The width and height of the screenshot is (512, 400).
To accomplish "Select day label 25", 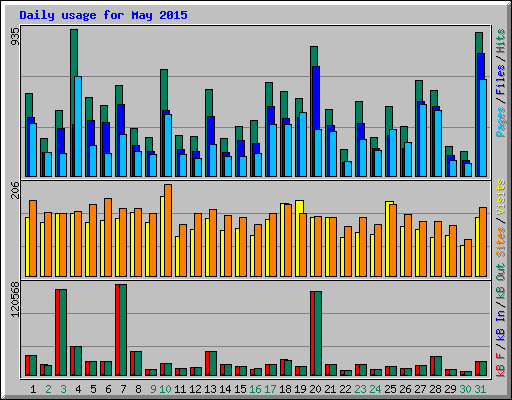I will point(390,389).
